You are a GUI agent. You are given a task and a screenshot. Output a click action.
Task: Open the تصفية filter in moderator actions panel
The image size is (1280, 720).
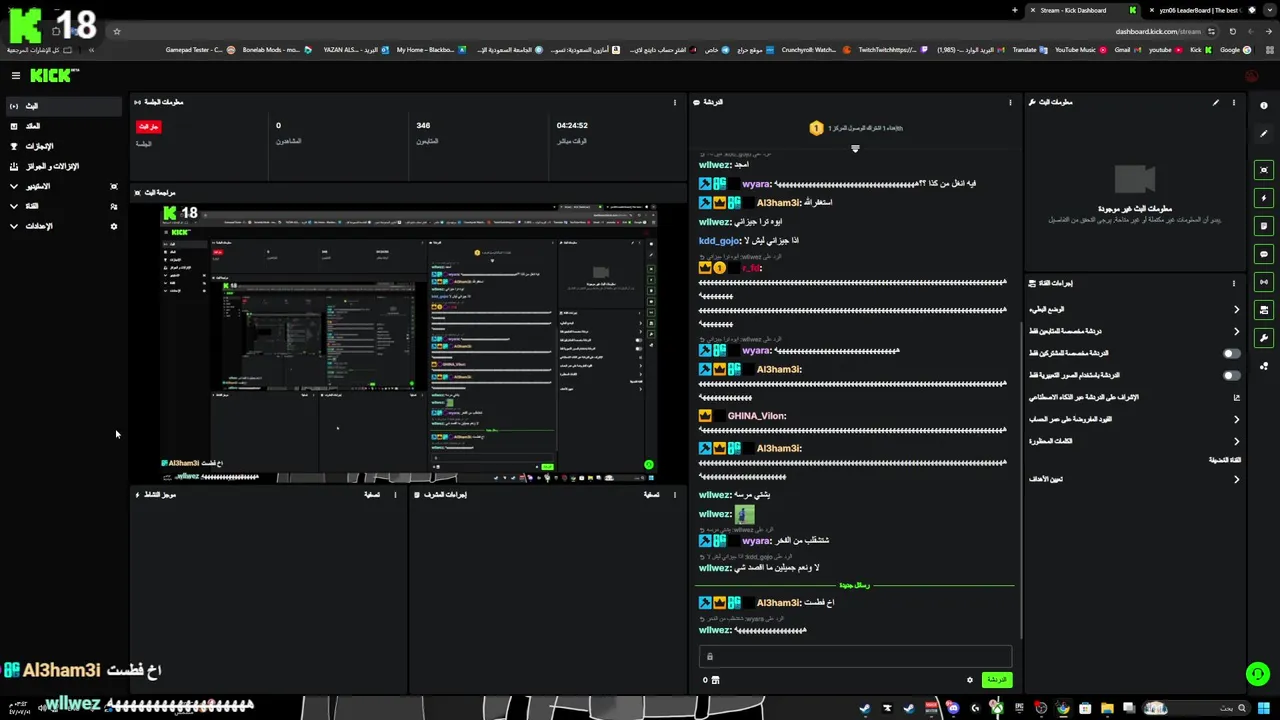click(x=651, y=494)
